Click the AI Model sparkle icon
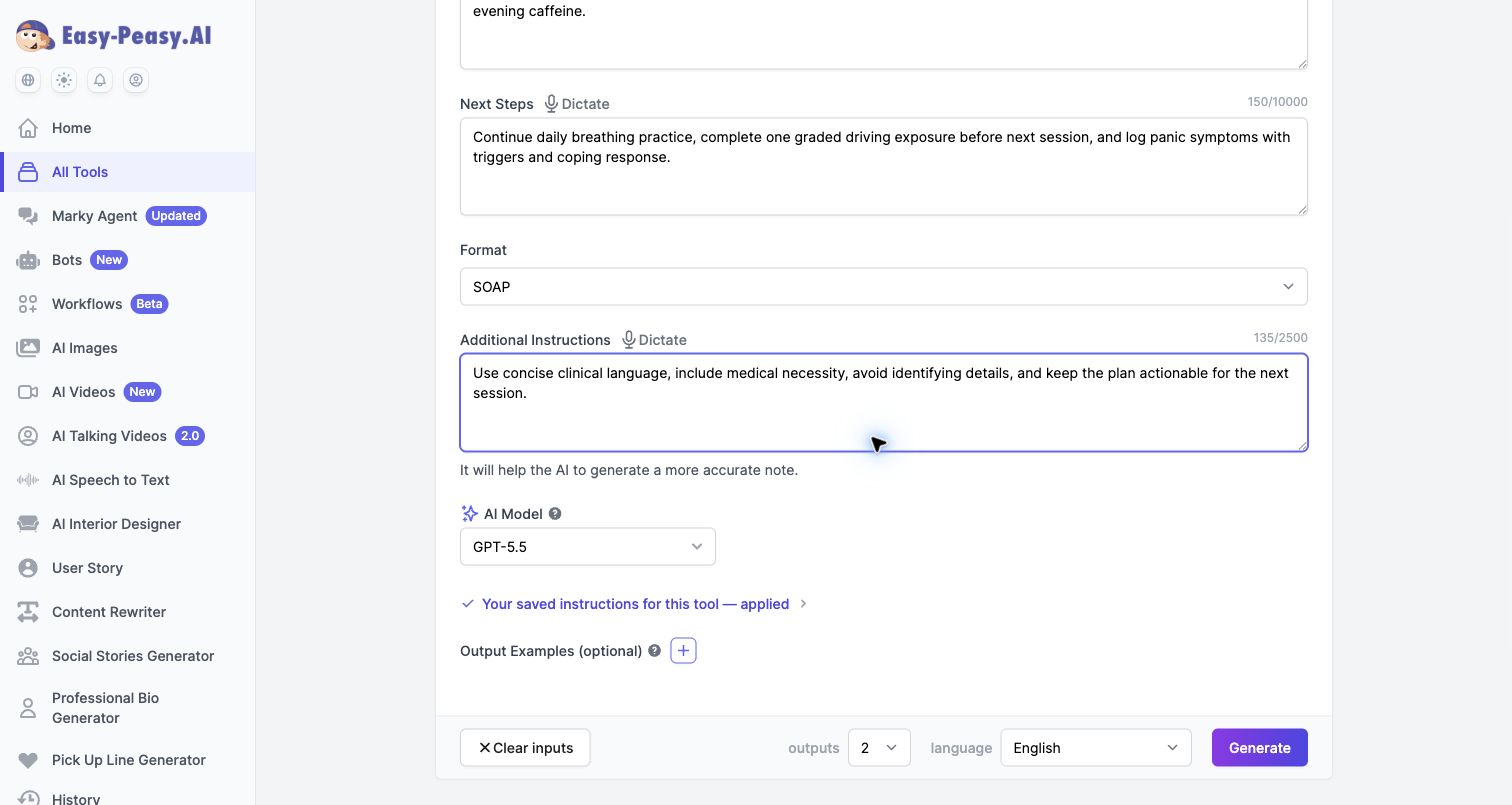The width and height of the screenshot is (1512, 805). click(469, 514)
